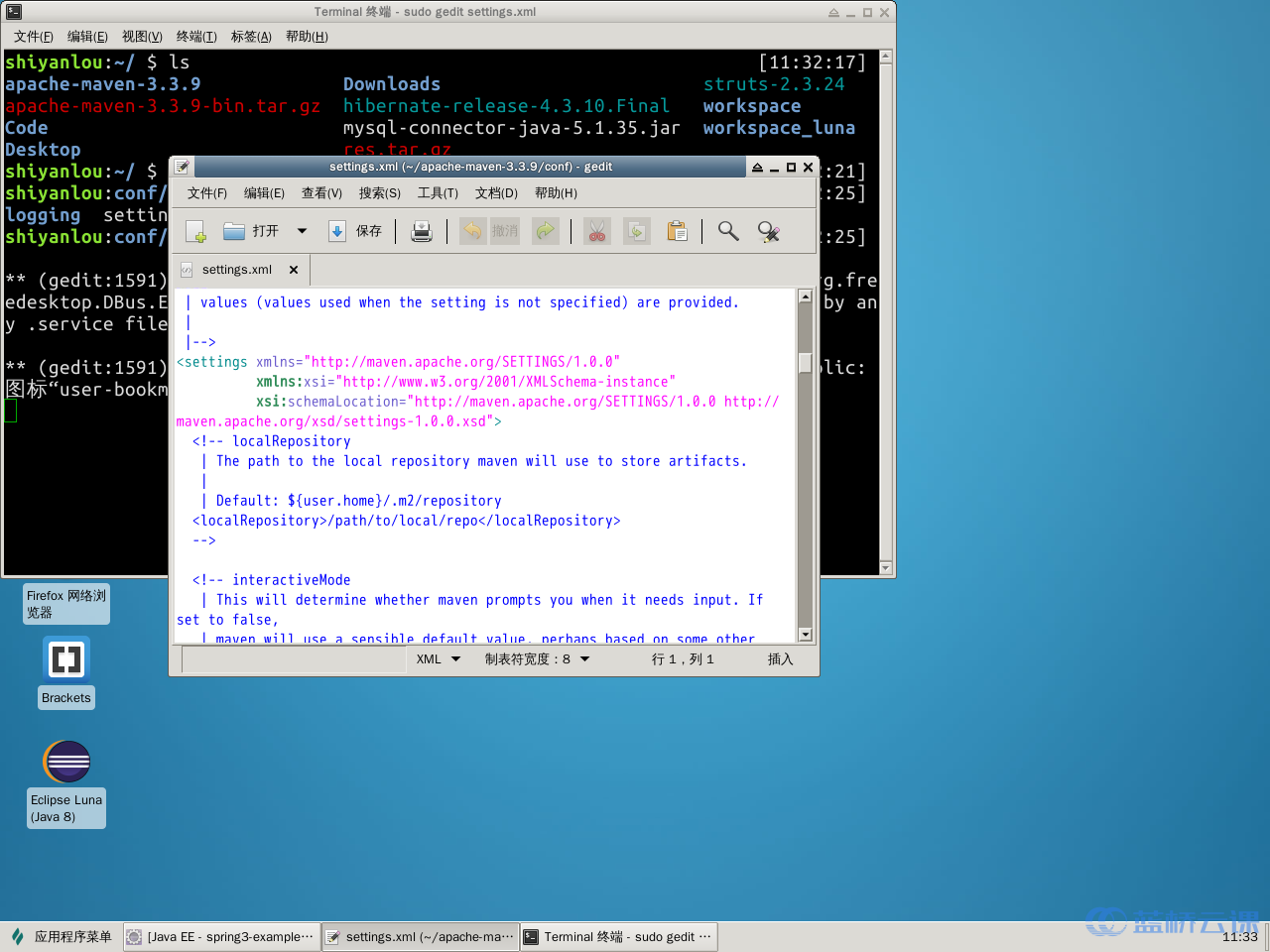Click the 行 1, 列 1 cursor position
This screenshot has width=1270, height=952.
(x=683, y=659)
